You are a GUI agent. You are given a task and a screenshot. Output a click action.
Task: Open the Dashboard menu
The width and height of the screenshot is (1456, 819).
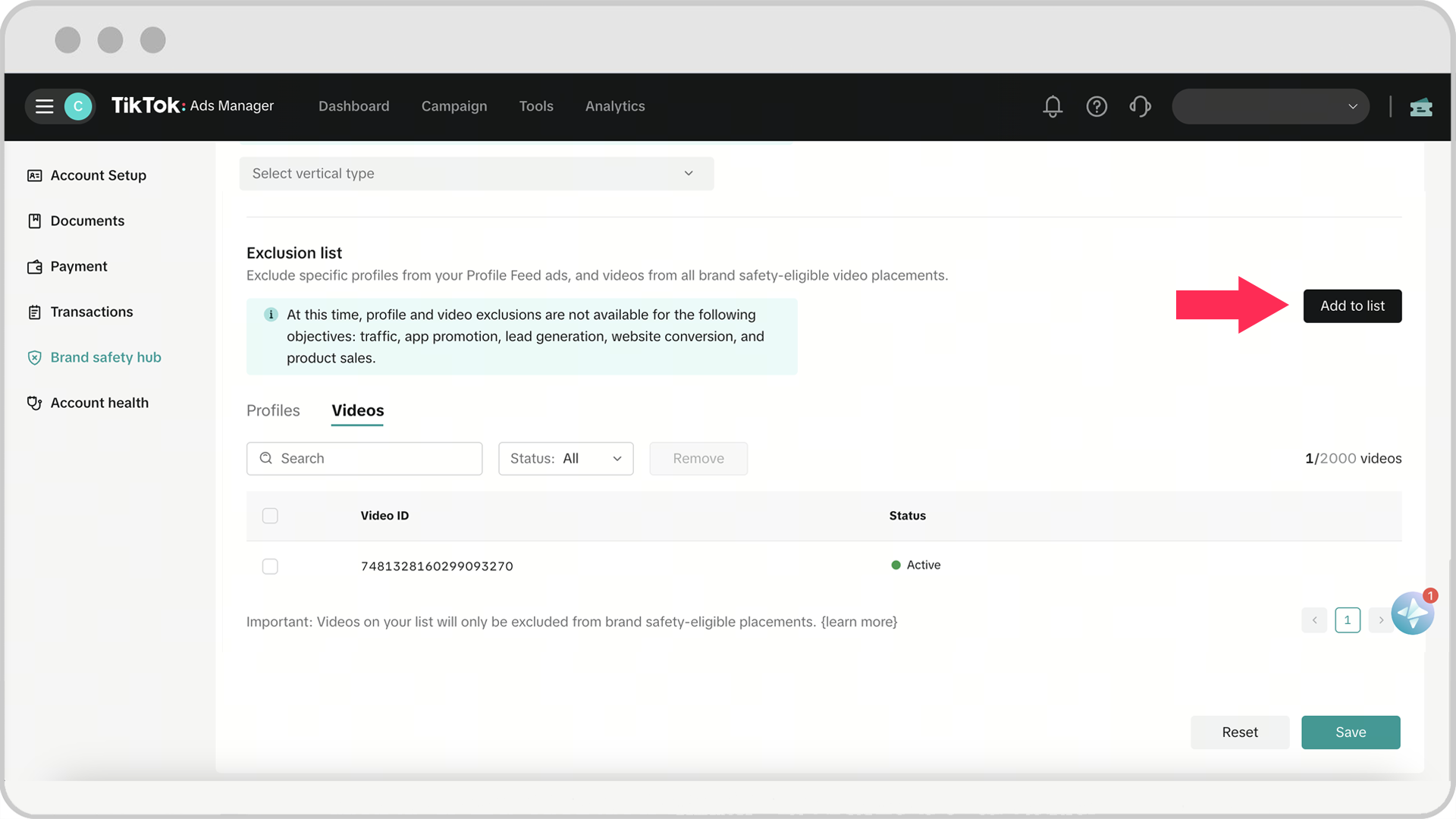coord(353,106)
